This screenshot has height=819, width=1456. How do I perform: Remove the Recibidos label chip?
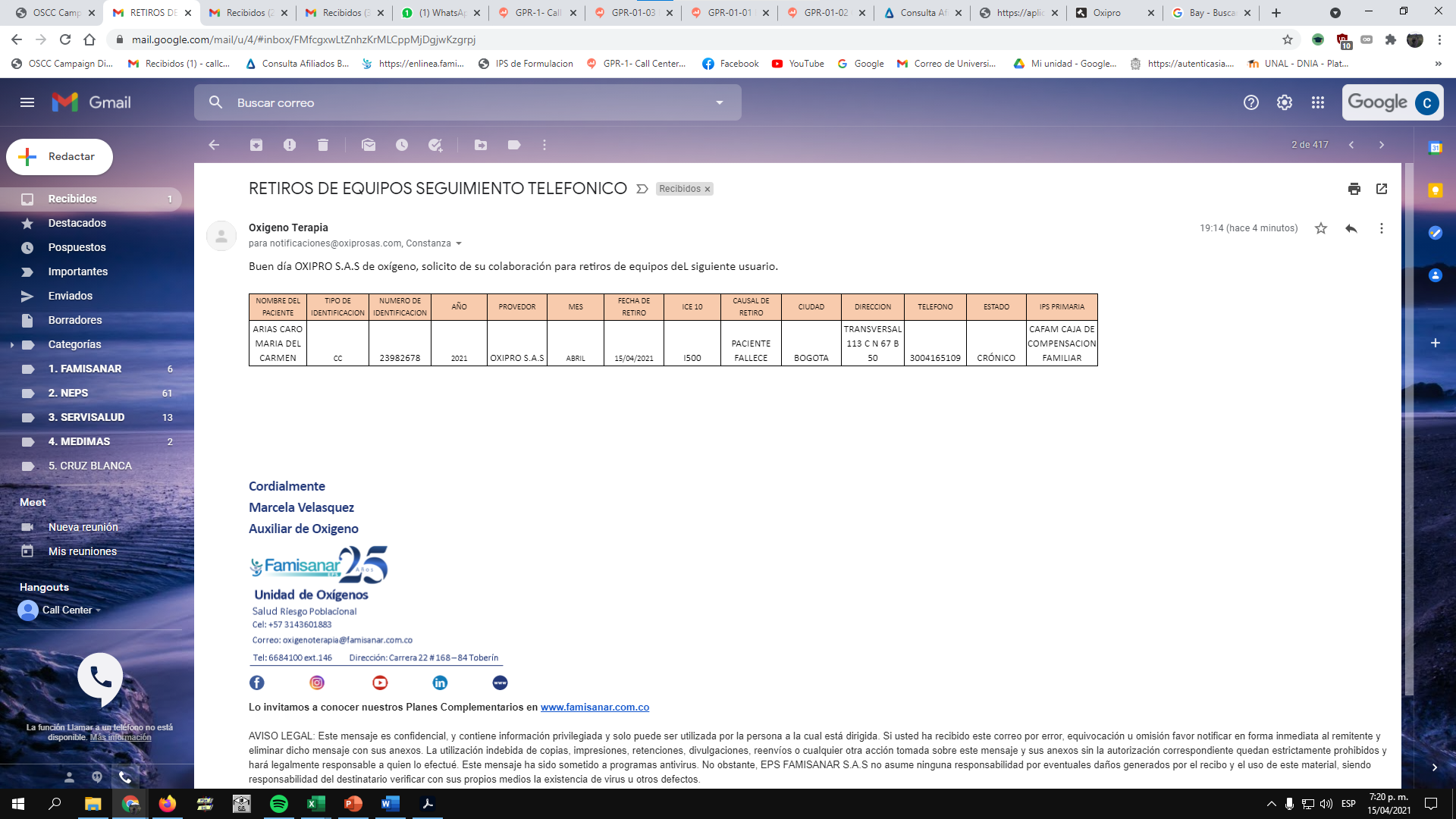(708, 190)
